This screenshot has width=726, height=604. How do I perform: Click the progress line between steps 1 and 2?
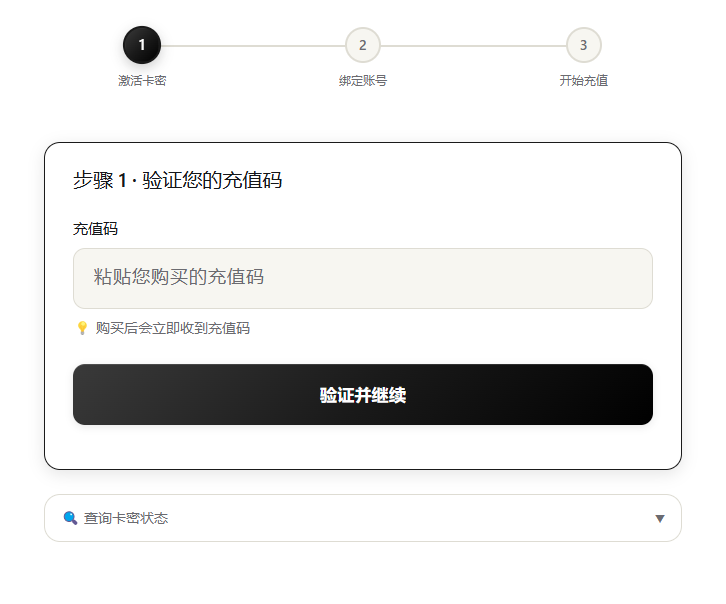pos(253,46)
